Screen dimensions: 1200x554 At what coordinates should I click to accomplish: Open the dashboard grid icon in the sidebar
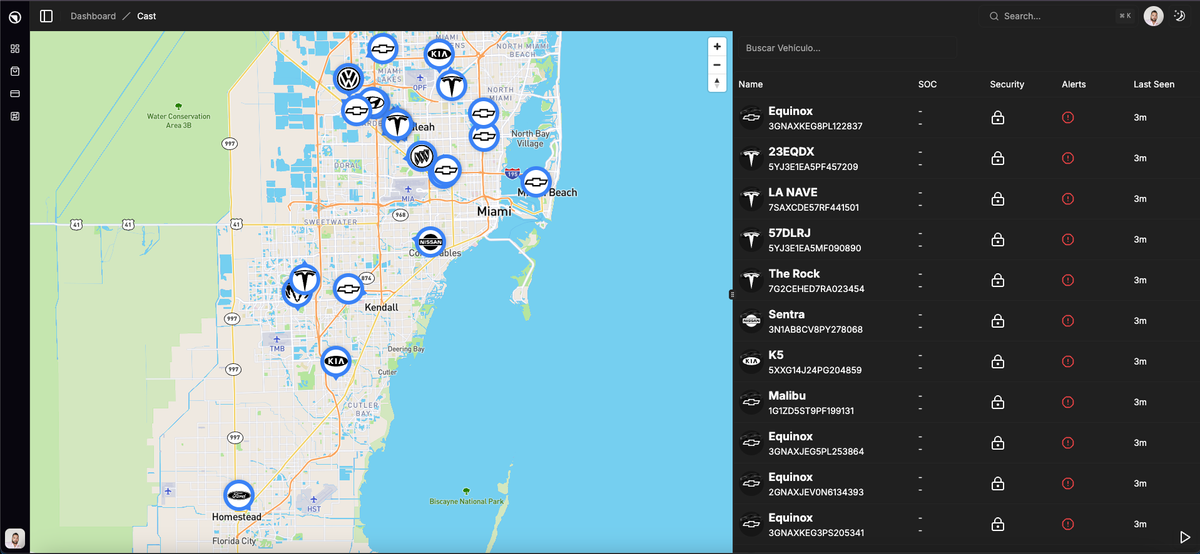tap(15, 48)
